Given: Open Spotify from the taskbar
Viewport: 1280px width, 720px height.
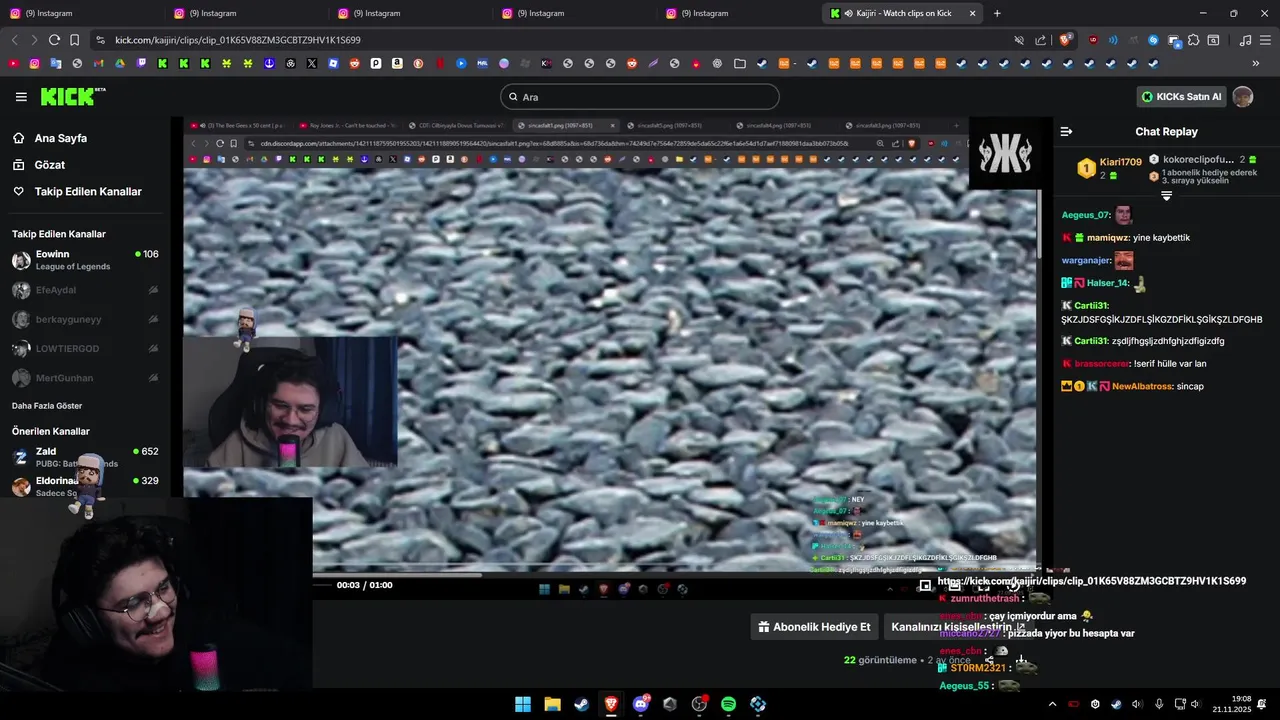Looking at the screenshot, I should pyautogui.click(x=728, y=704).
